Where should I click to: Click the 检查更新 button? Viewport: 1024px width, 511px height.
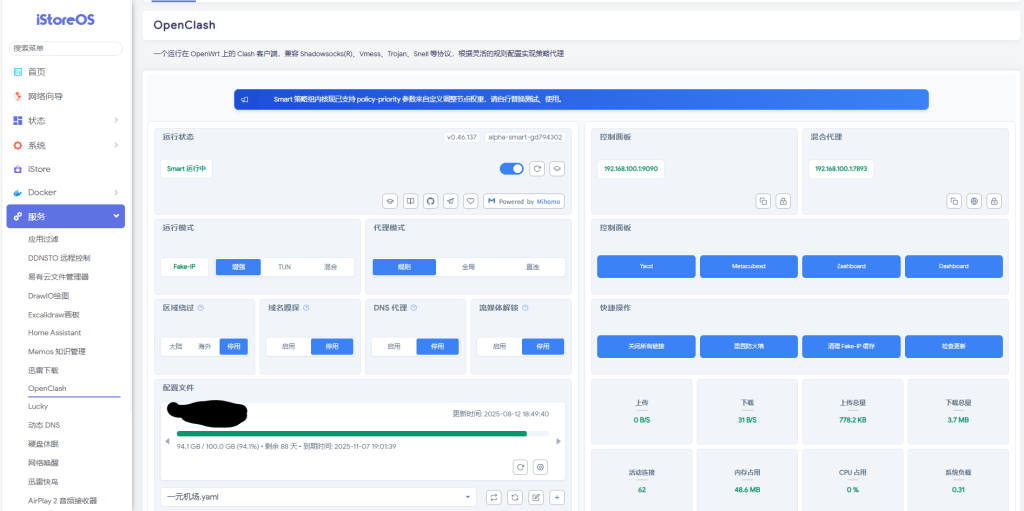(954, 346)
